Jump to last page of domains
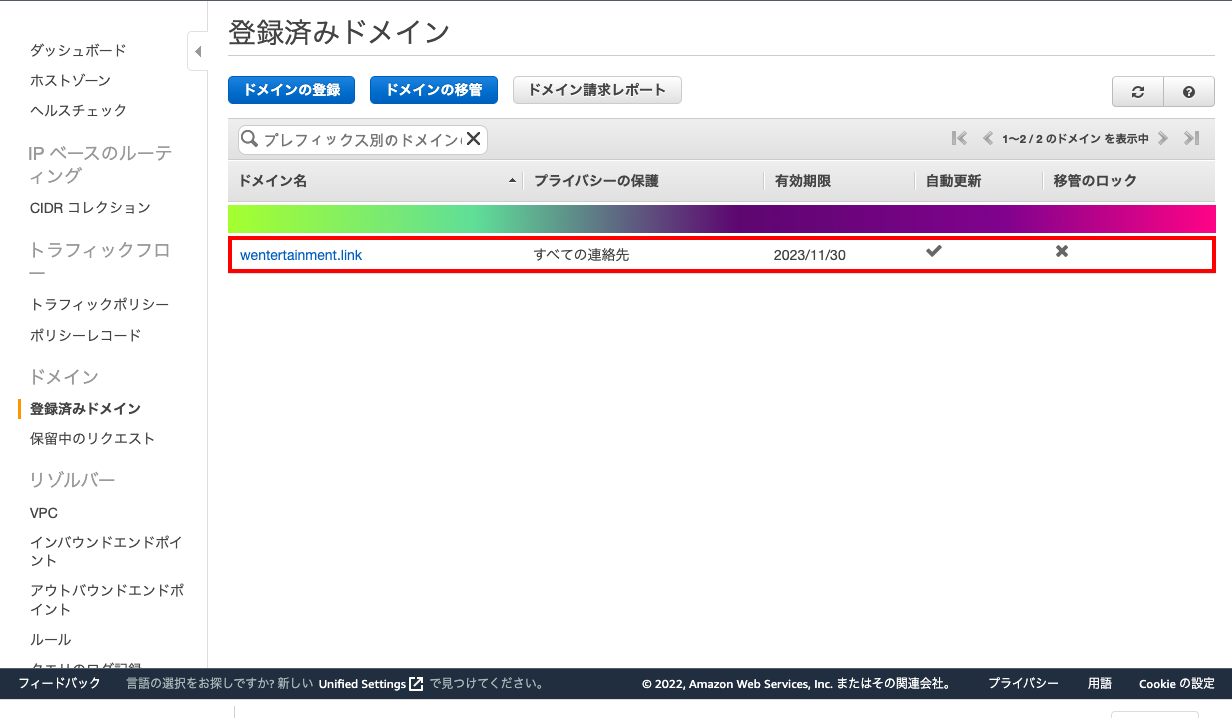 [x=1191, y=139]
